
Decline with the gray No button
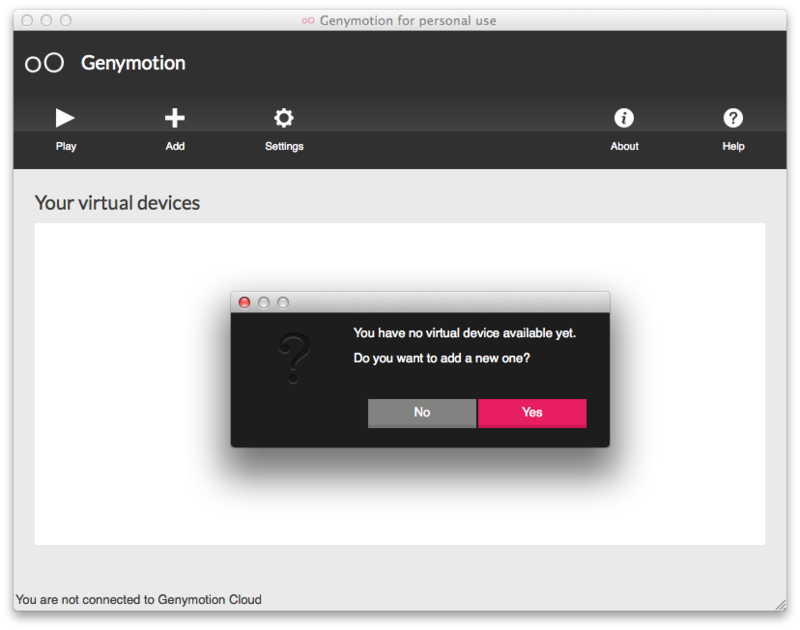point(421,413)
